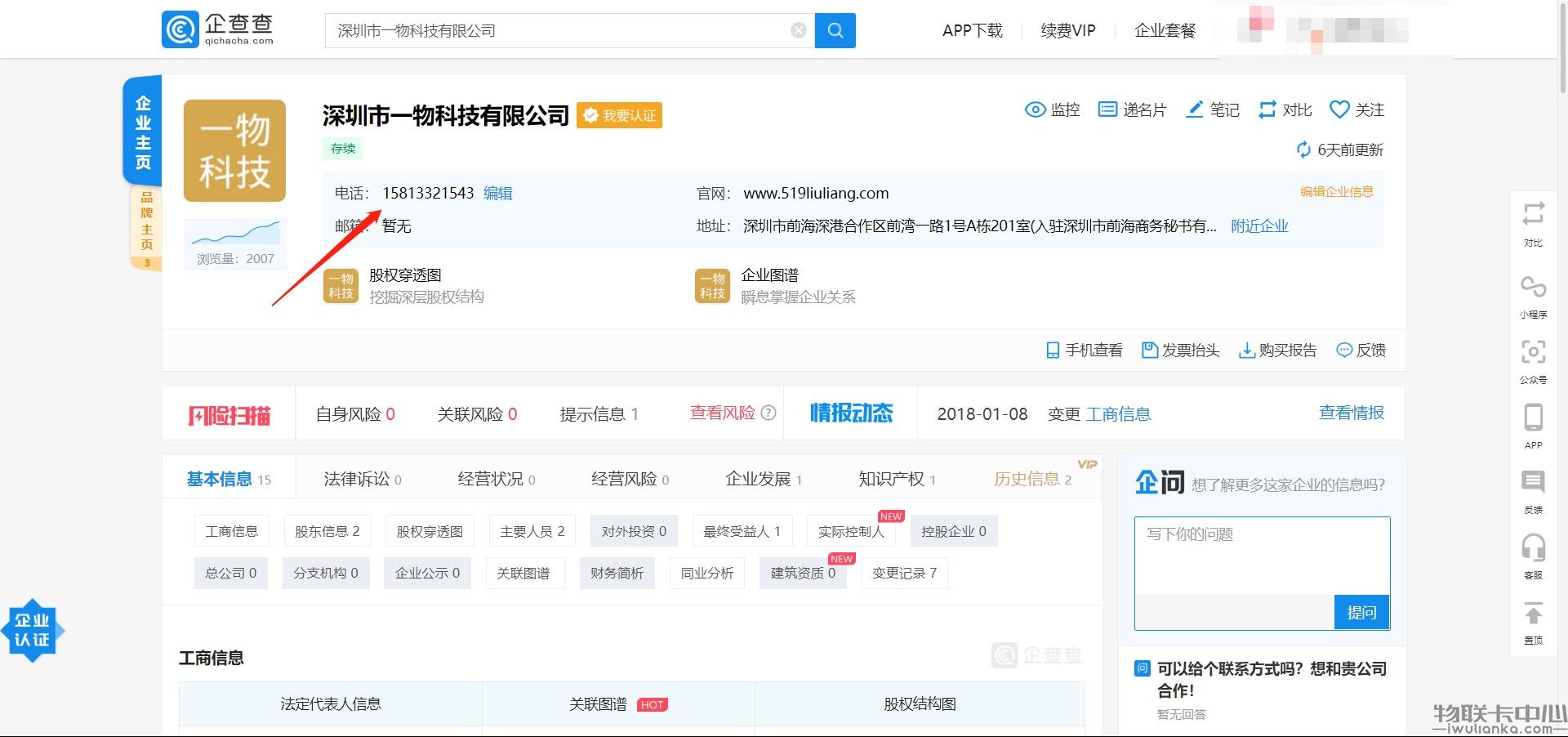Click the 置顶 back-to-top arrow icon
Viewport: 1568px width, 737px height.
1533,613
